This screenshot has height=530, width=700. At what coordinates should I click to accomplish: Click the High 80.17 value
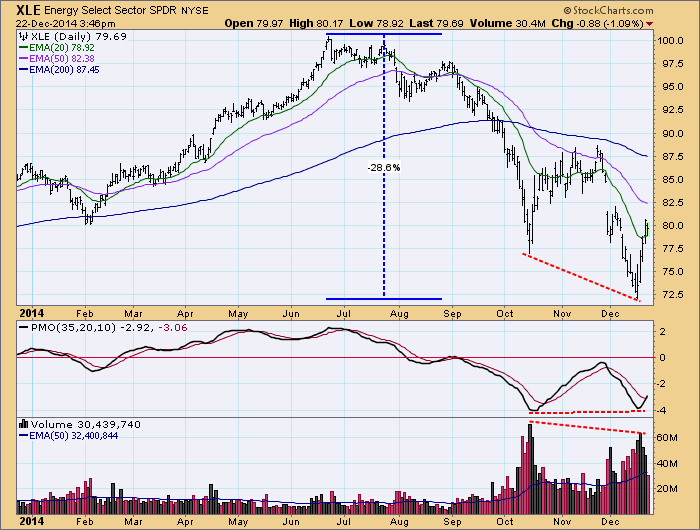pos(317,23)
